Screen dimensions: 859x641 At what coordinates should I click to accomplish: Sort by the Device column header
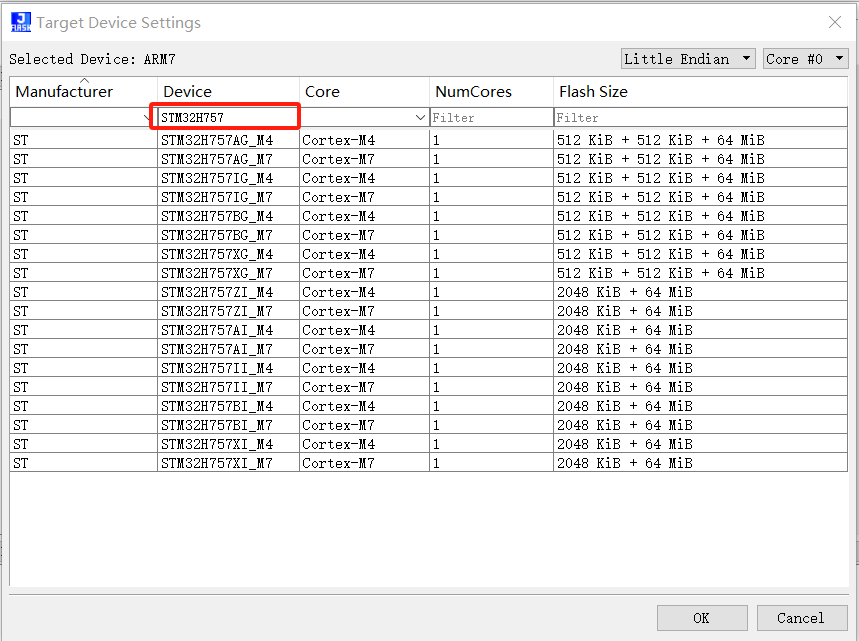point(228,91)
